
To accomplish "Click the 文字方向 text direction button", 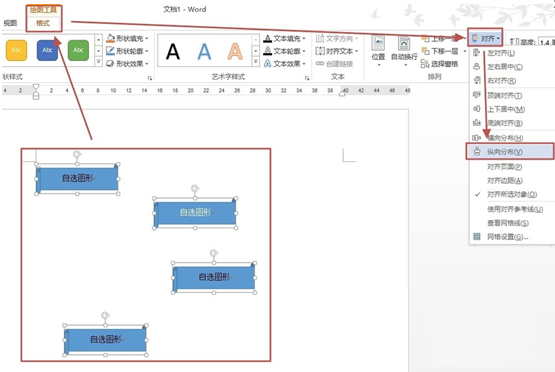I will (x=337, y=38).
